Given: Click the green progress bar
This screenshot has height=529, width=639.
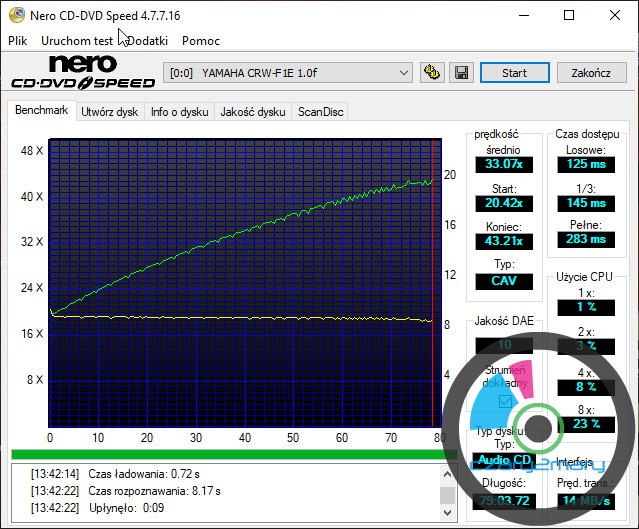Looking at the screenshot, I should 225,454.
